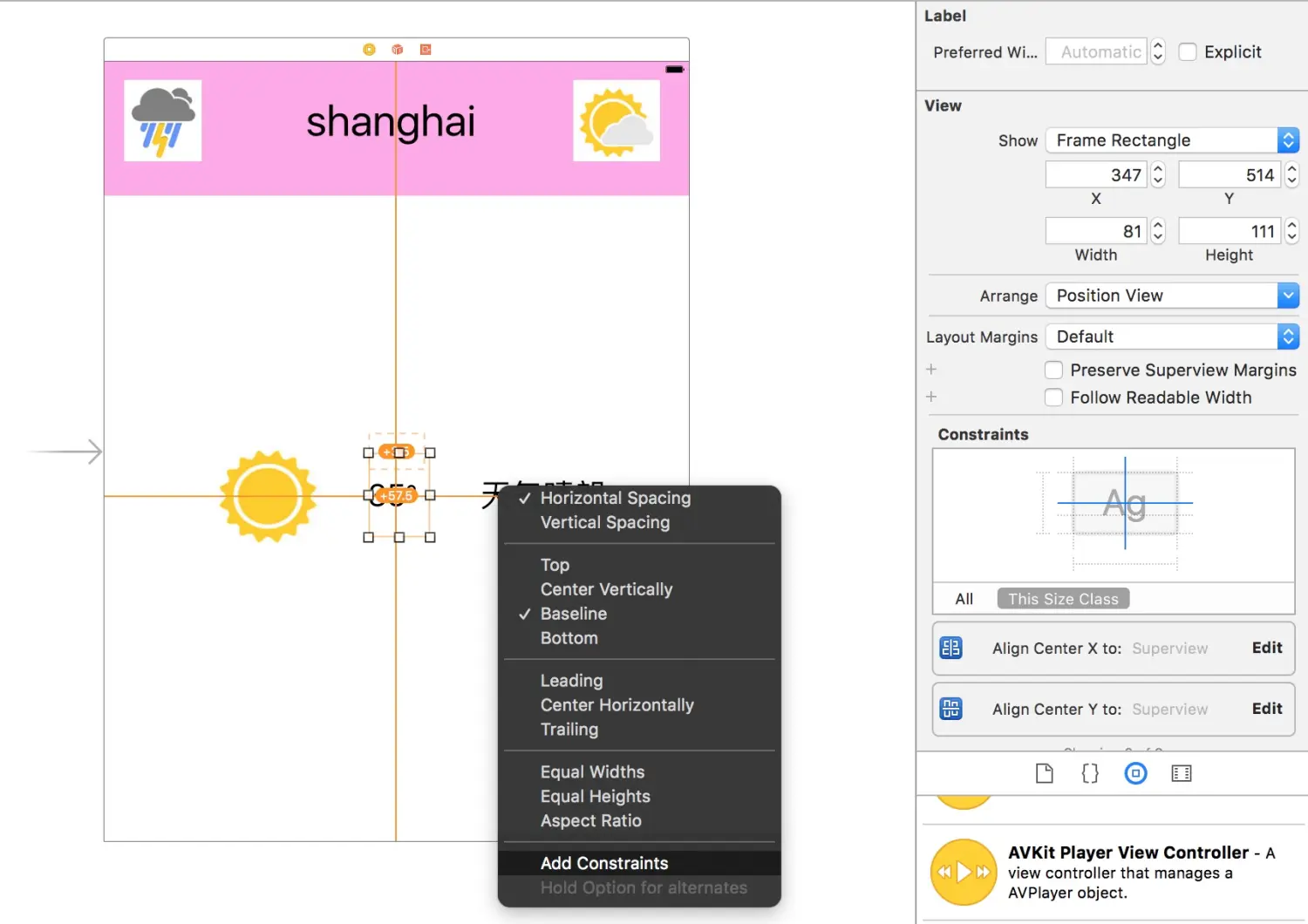Click the Preferred Width Automatic field
The width and height of the screenshot is (1308, 924).
point(1096,51)
